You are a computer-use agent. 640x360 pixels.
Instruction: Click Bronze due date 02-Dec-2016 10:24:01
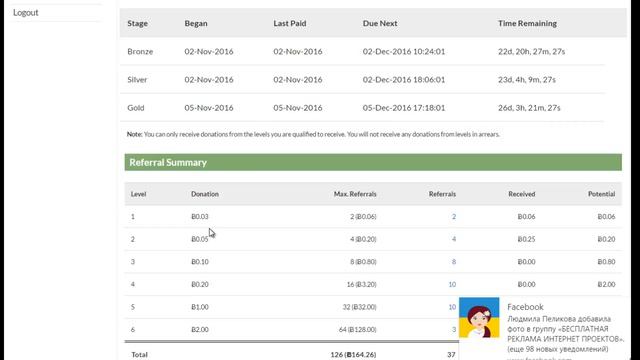[404, 51]
